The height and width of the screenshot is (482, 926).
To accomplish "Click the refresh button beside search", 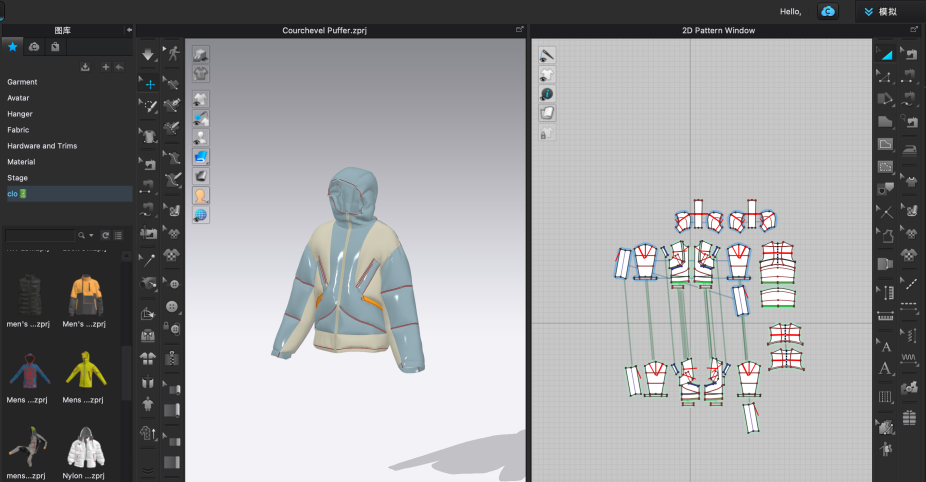I will tap(105, 236).
